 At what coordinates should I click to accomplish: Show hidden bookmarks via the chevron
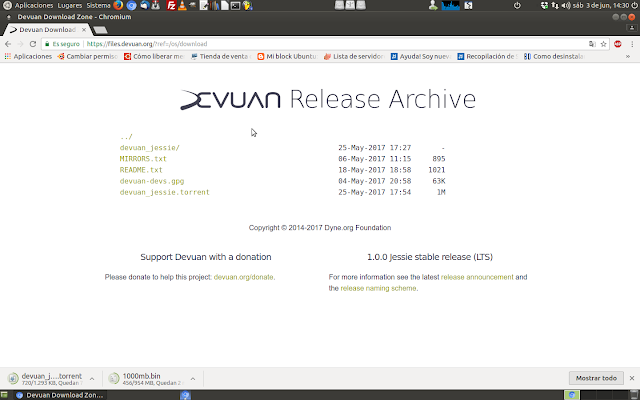[628, 56]
